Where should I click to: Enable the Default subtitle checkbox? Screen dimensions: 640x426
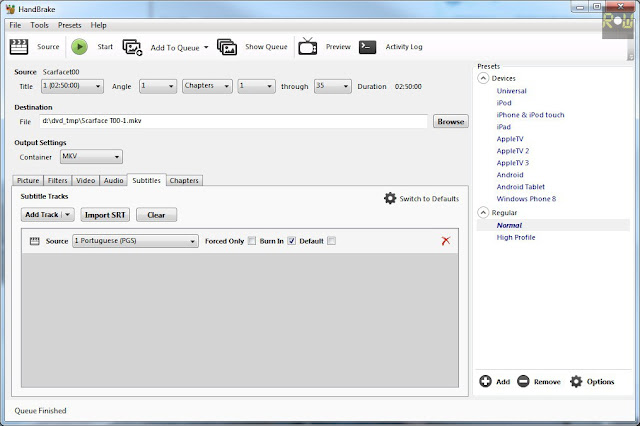pyautogui.click(x=331, y=241)
